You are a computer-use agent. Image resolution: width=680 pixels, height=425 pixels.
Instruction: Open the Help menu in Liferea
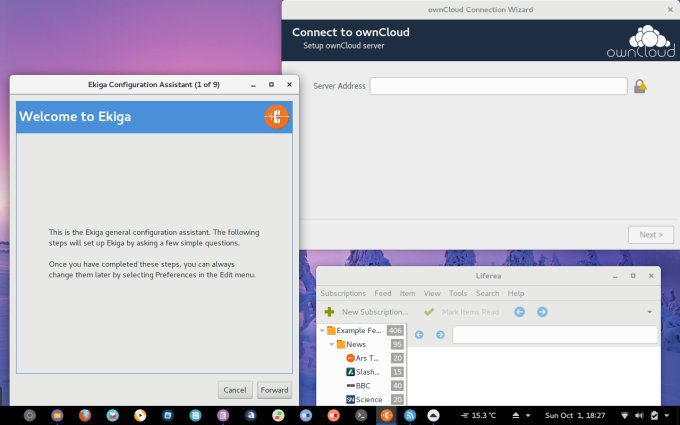[516, 293]
